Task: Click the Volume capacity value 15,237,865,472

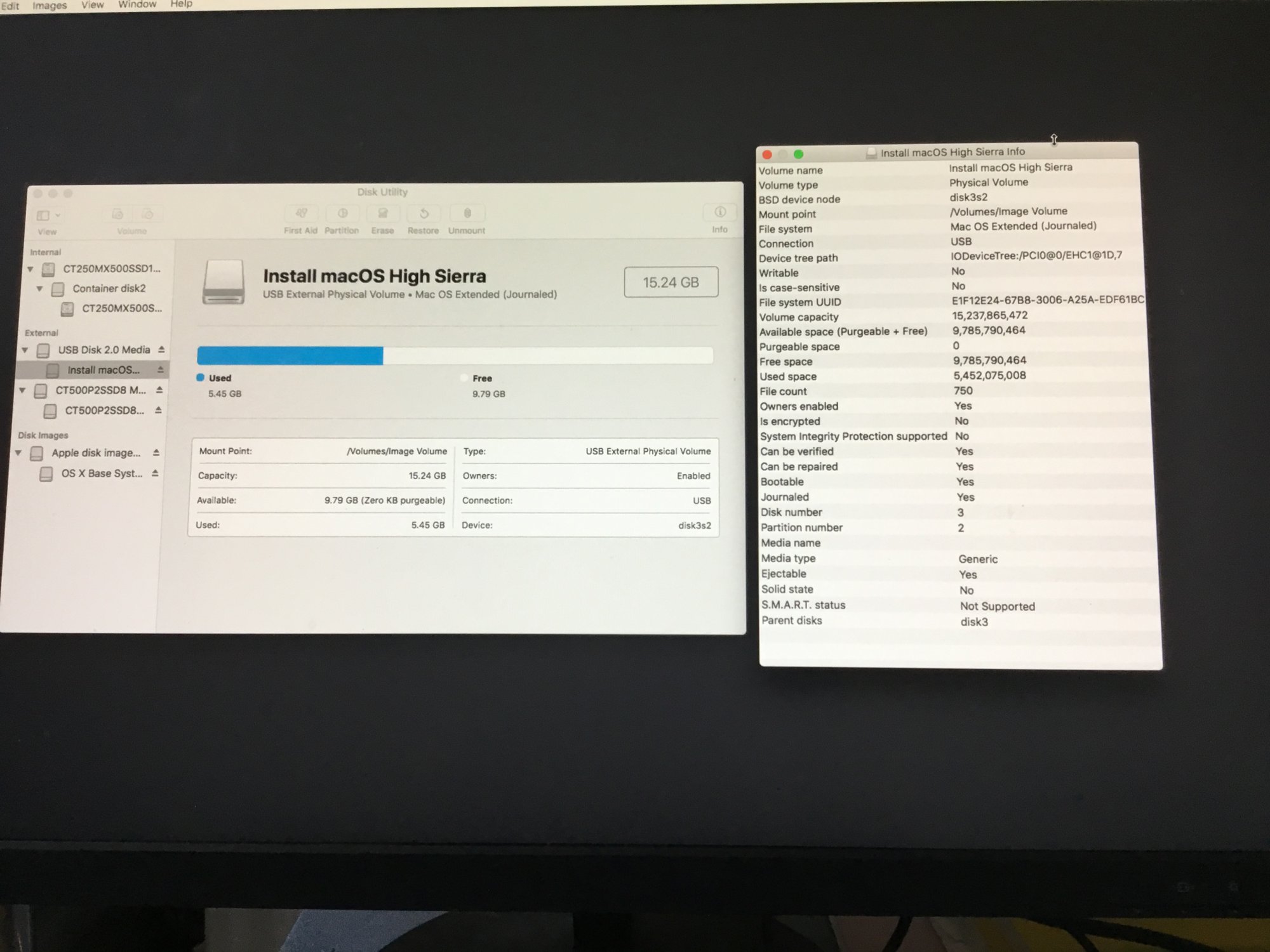Action: [x=989, y=315]
